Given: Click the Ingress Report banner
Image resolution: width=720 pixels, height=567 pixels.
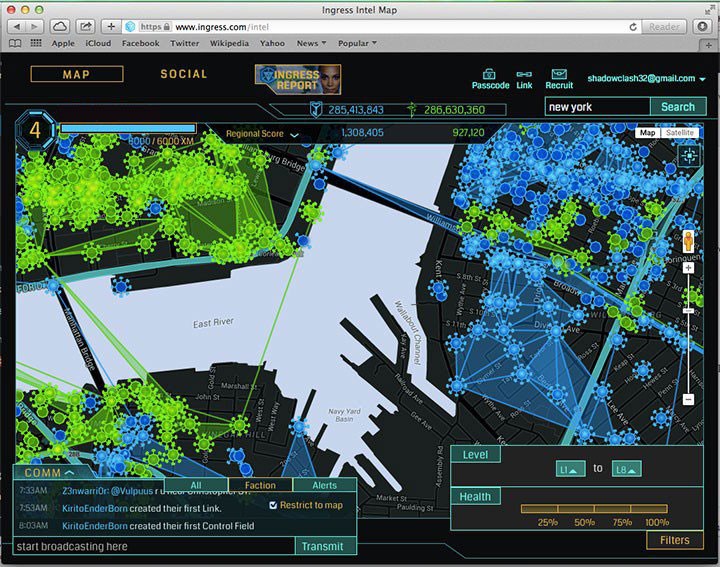Looking at the screenshot, I should [298, 79].
